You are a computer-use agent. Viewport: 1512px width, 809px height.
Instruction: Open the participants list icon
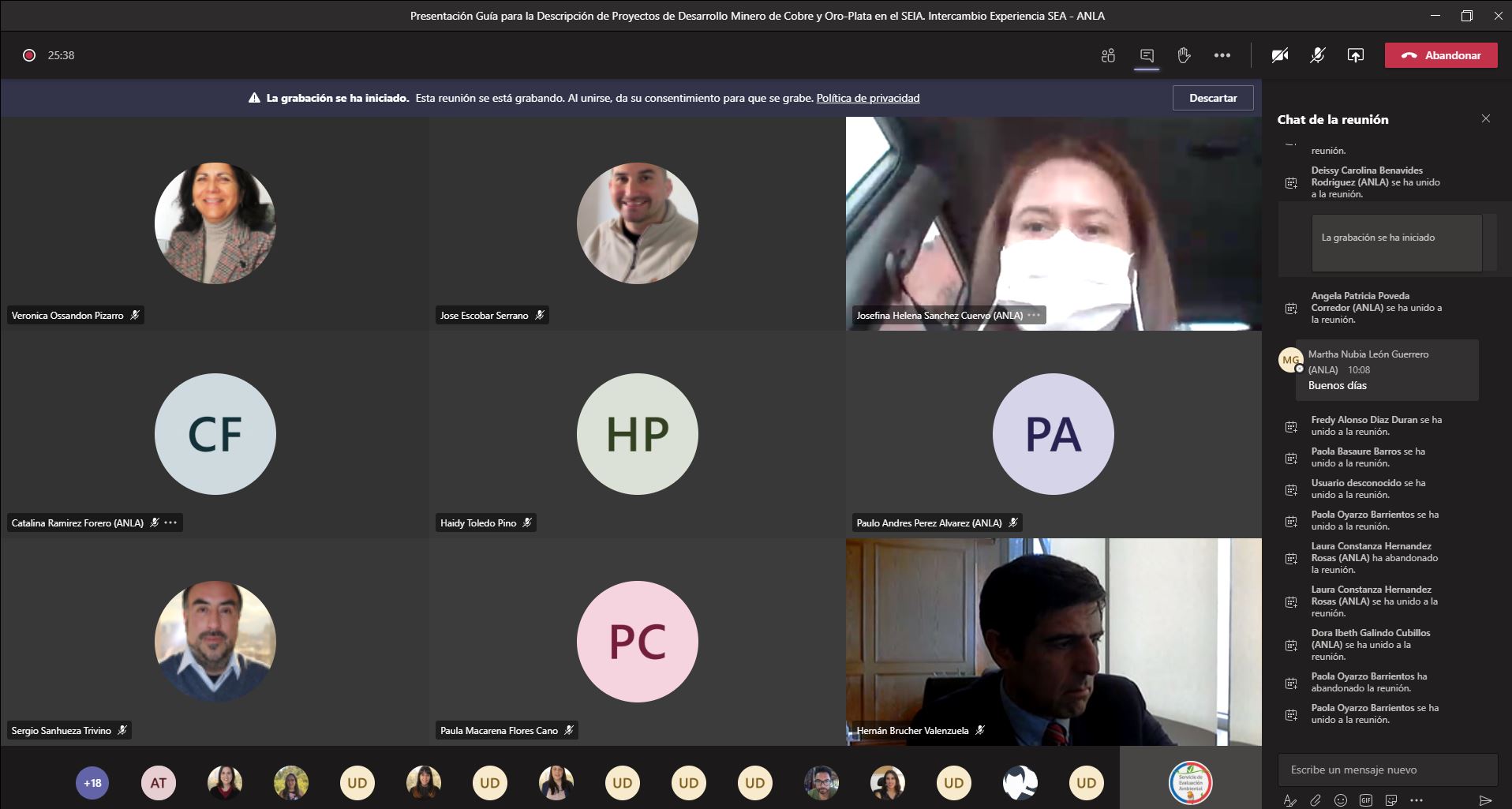pos(1108,55)
